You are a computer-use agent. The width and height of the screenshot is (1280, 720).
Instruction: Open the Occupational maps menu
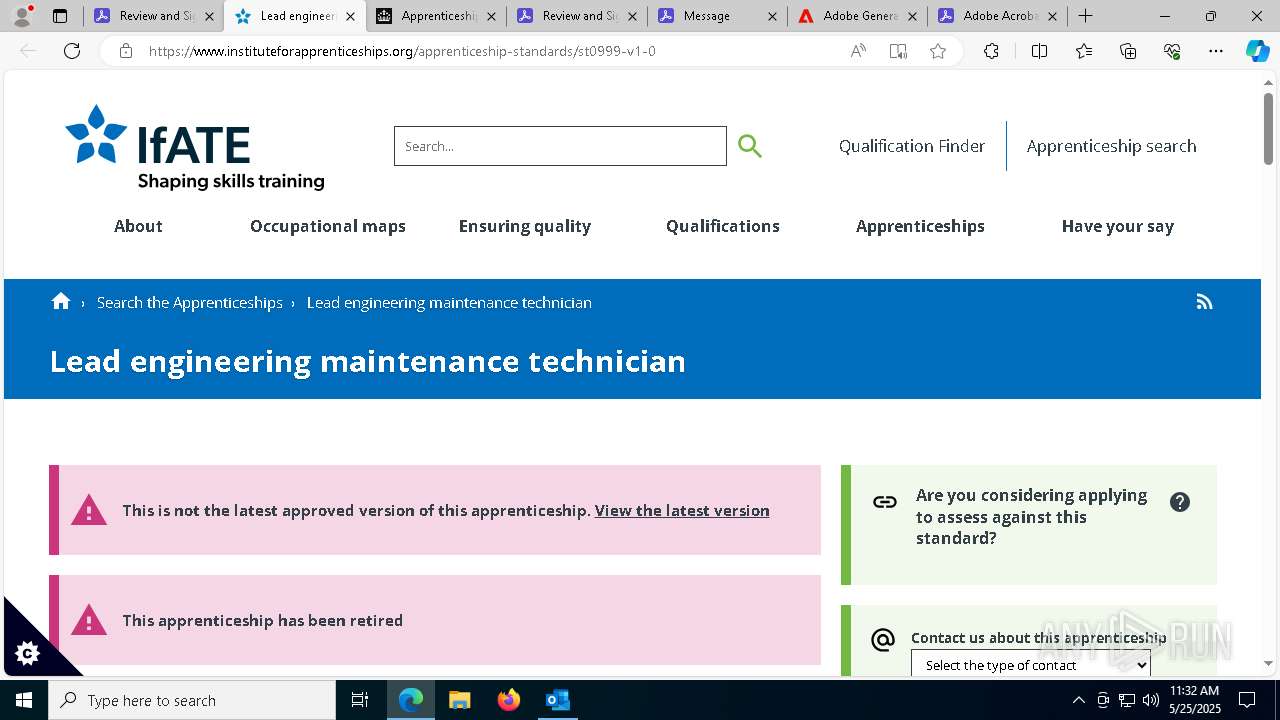[x=328, y=226]
